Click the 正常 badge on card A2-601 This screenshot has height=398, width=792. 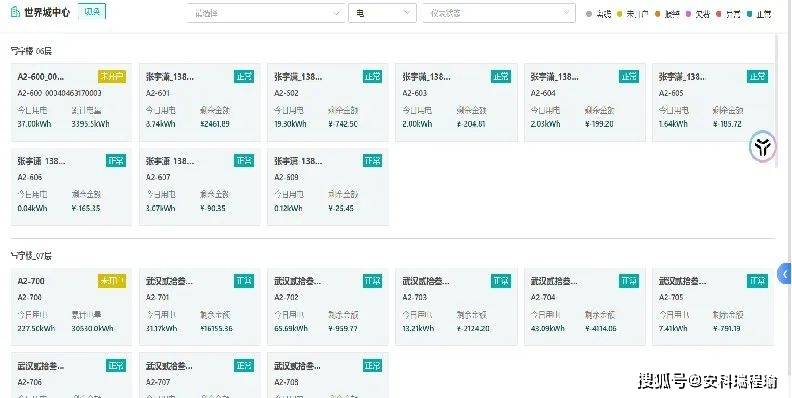click(x=244, y=76)
